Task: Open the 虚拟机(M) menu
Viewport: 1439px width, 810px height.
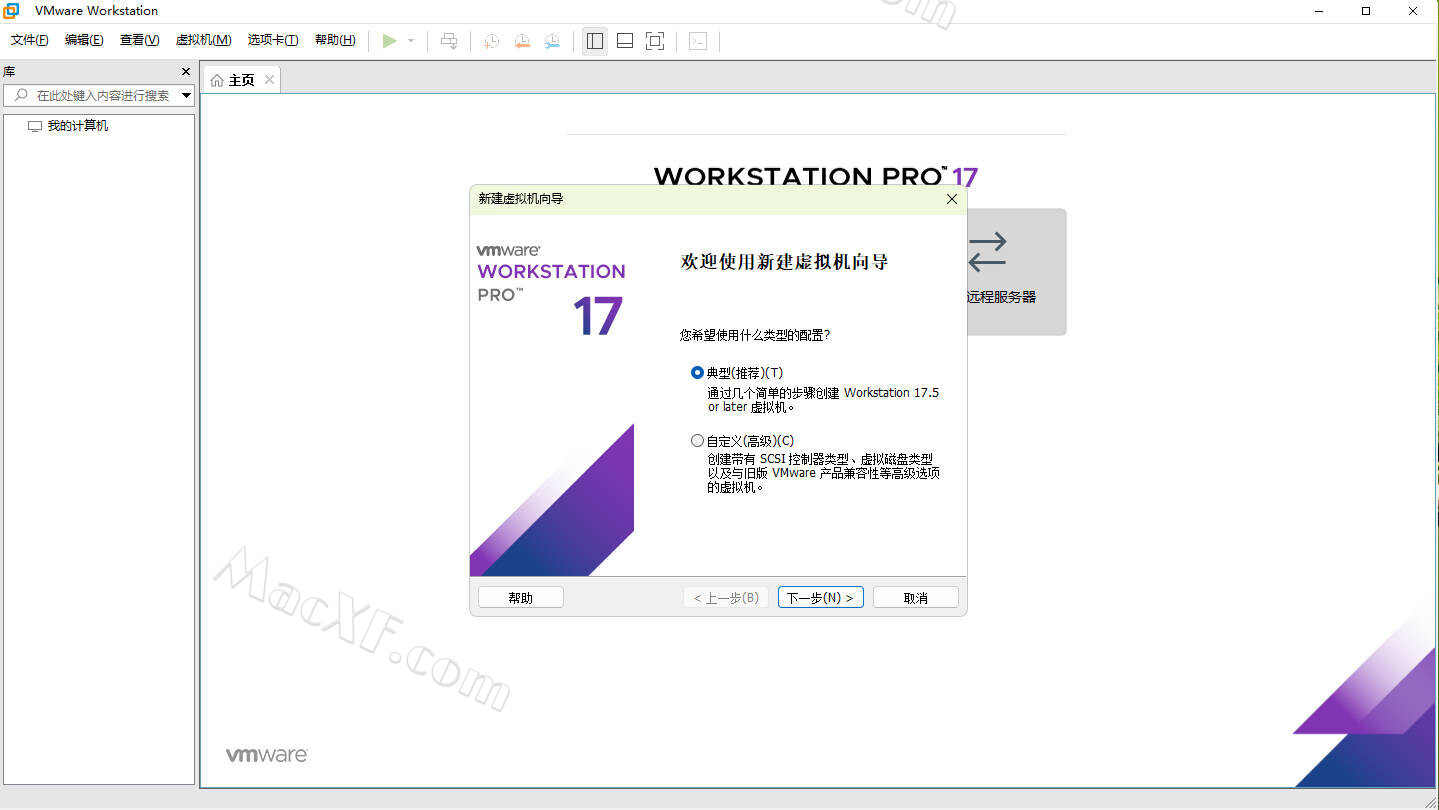Action: click(203, 40)
